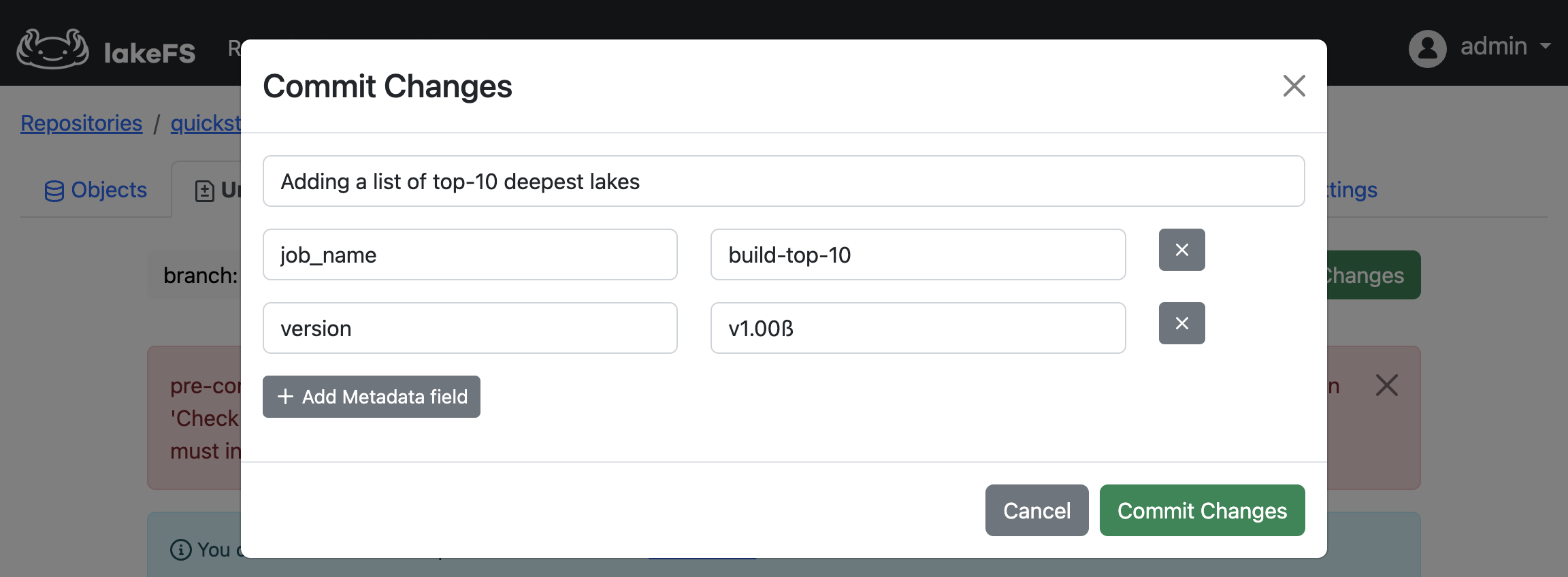Screen dimensions: 1568x577
Task: Click the commit message input field
Action: coord(784,181)
